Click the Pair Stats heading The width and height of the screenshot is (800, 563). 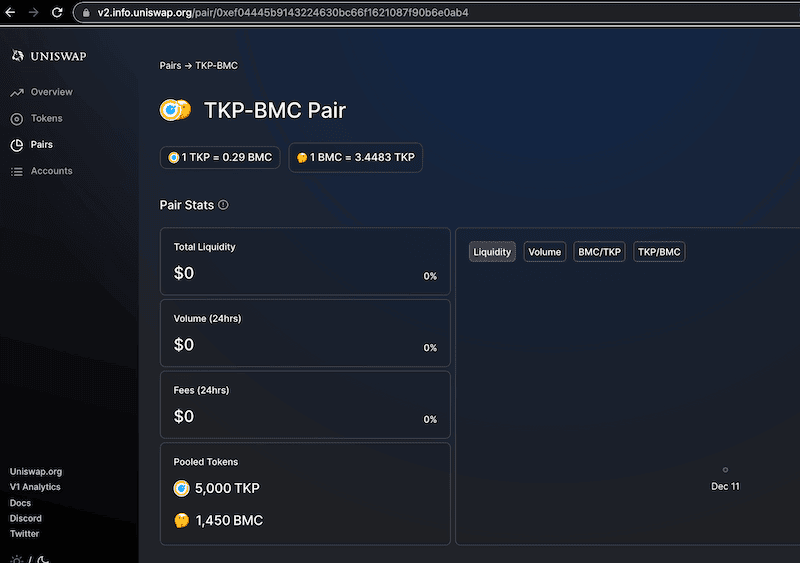(x=187, y=205)
